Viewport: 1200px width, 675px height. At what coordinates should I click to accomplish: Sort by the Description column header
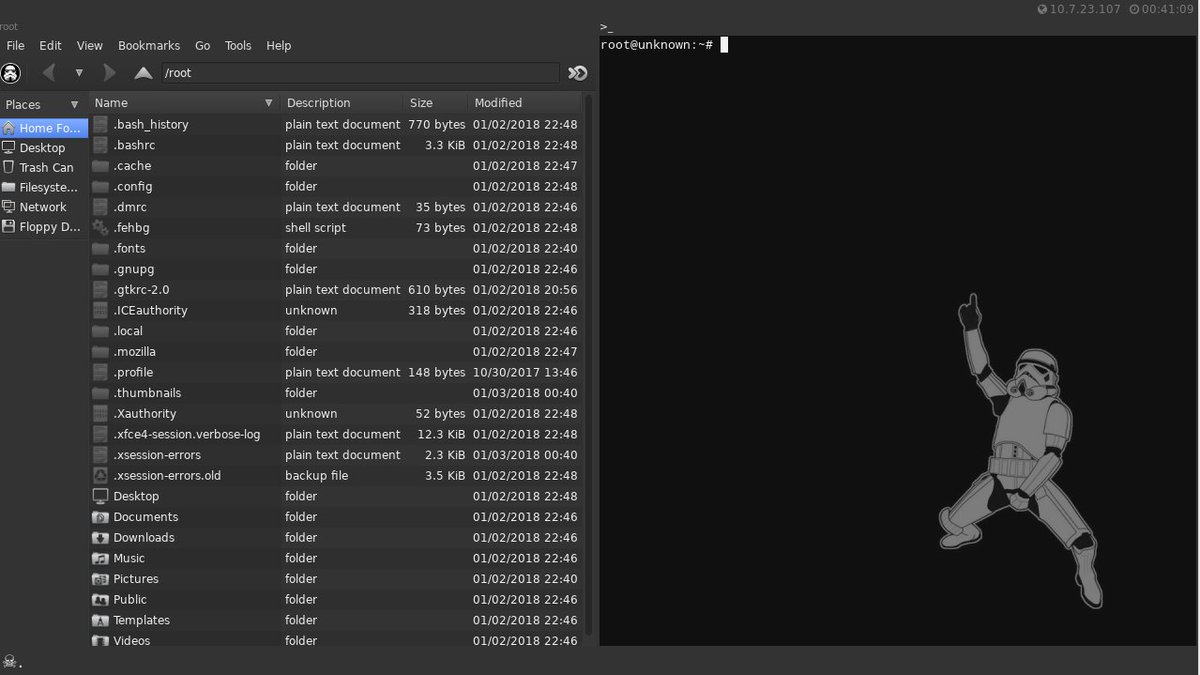click(x=342, y=103)
